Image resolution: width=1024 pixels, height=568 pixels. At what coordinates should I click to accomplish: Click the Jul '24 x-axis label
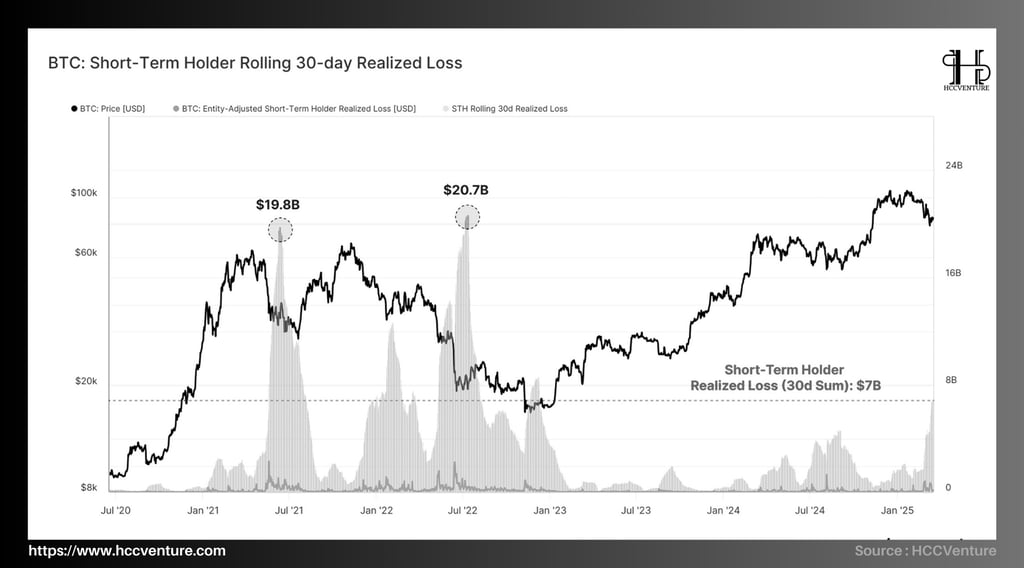click(x=810, y=511)
